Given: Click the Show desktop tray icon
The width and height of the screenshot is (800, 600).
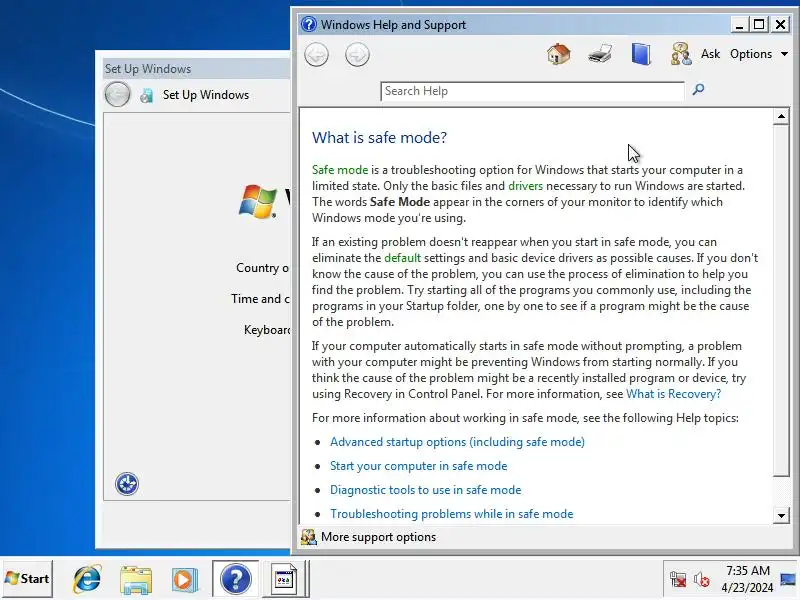Looking at the screenshot, I should point(788,579).
